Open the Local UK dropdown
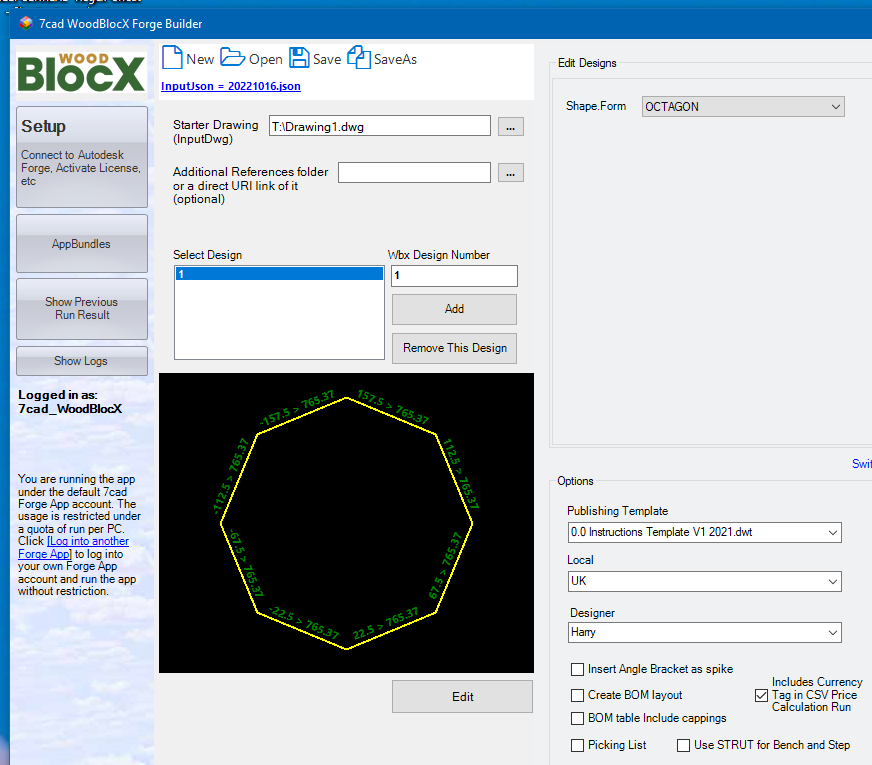872x765 pixels. point(705,581)
